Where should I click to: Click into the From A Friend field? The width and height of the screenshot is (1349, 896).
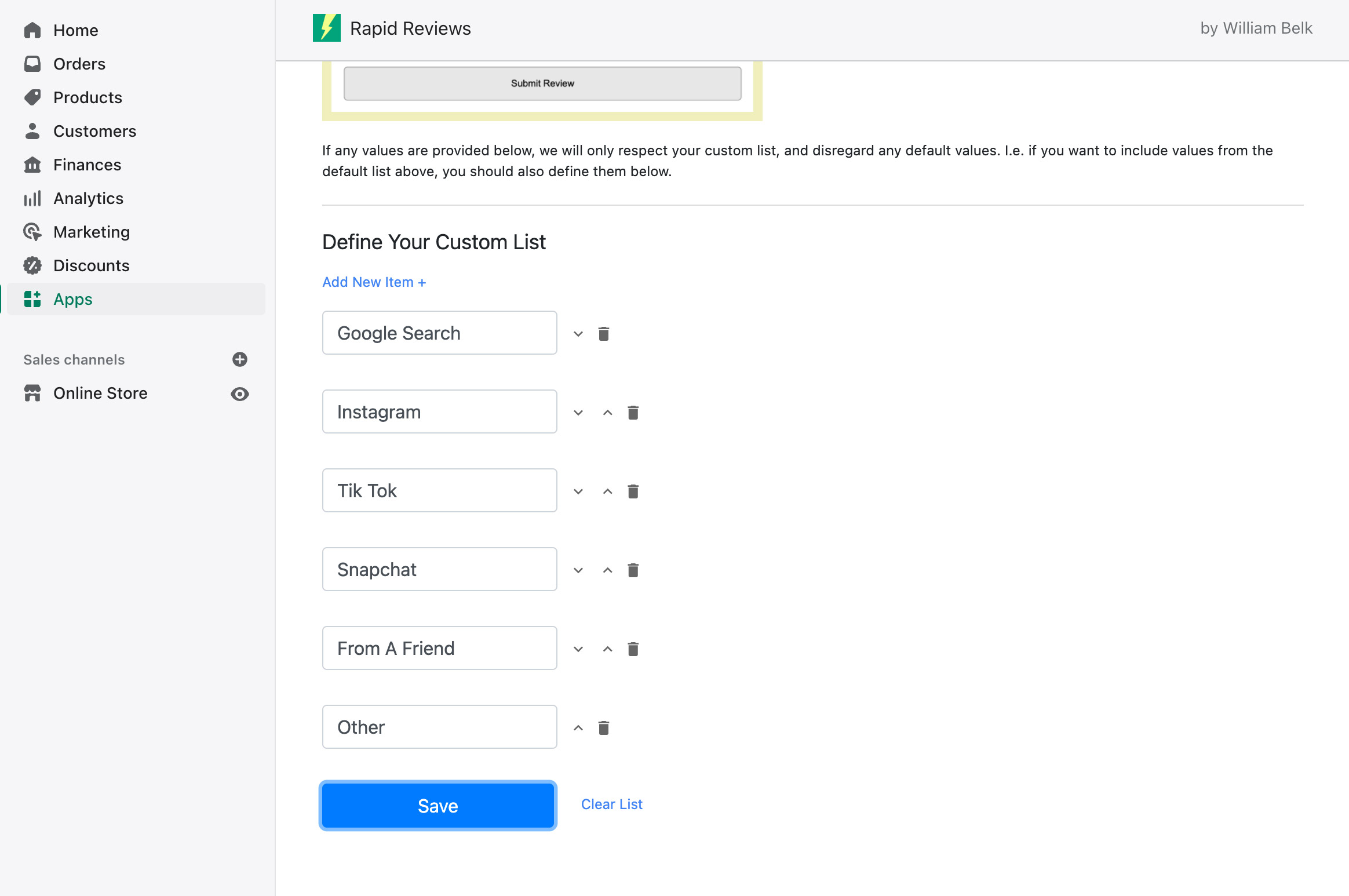[439, 648]
